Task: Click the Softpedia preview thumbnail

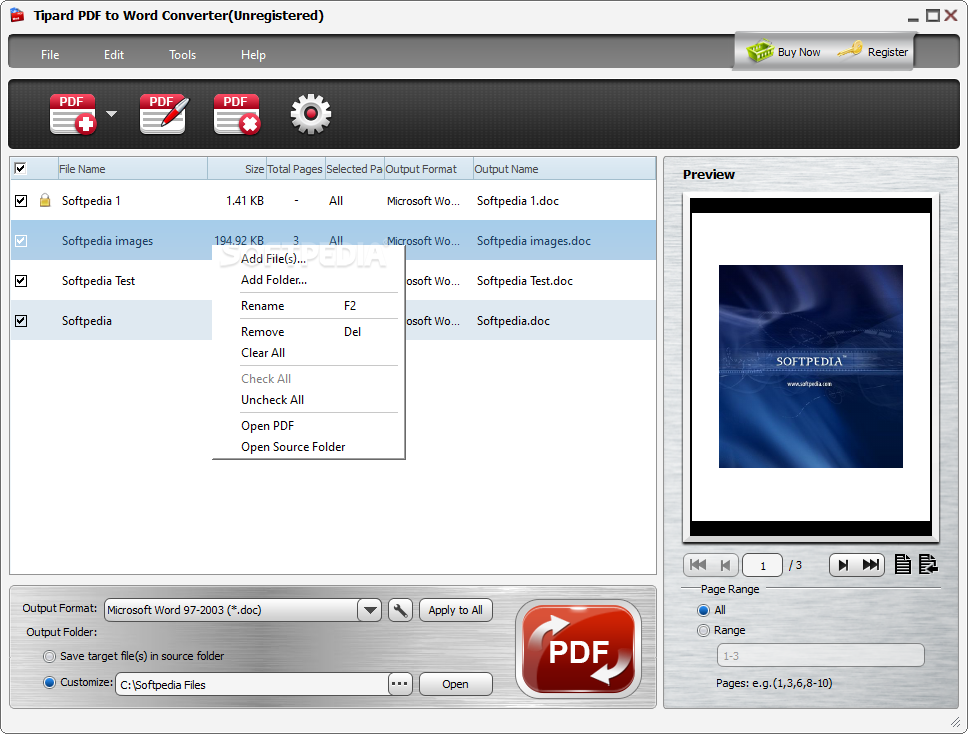Action: [x=810, y=365]
